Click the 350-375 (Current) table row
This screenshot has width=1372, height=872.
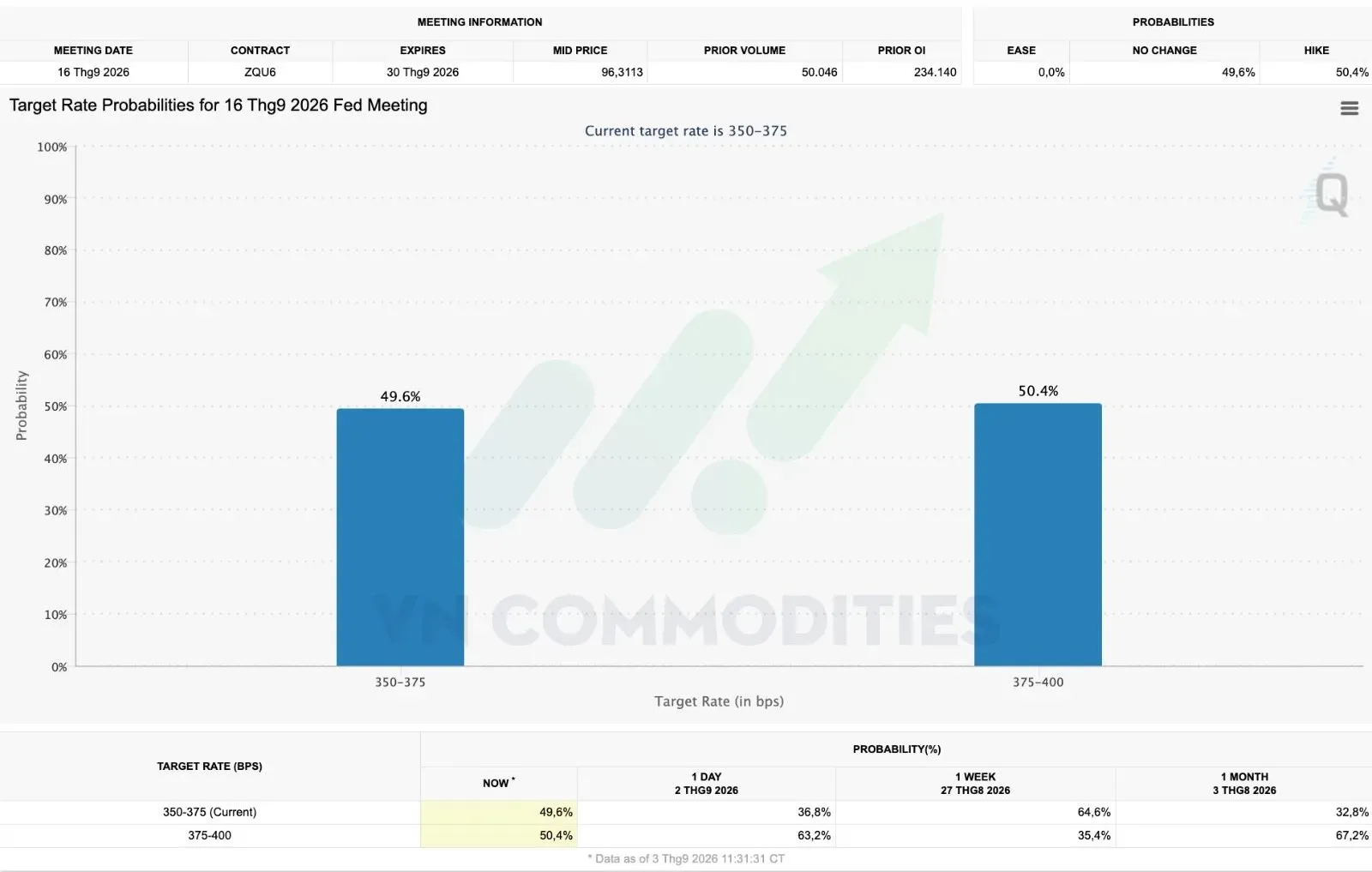click(686, 812)
